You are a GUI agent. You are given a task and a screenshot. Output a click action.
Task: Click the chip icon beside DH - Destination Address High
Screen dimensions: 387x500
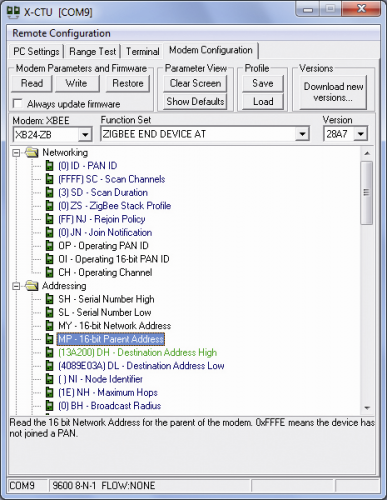tap(49, 352)
